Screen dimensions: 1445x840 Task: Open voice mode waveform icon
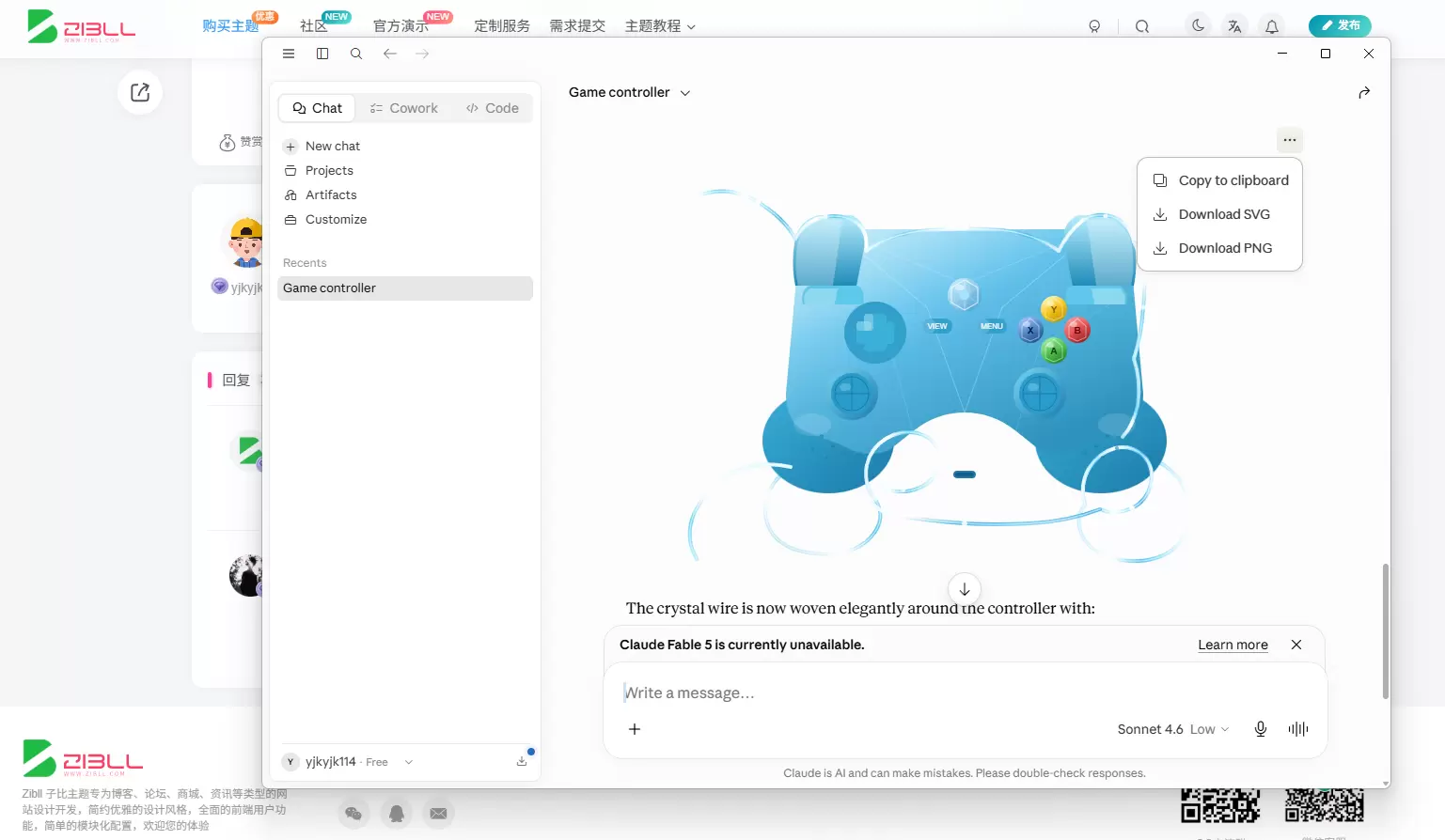pyautogui.click(x=1298, y=729)
